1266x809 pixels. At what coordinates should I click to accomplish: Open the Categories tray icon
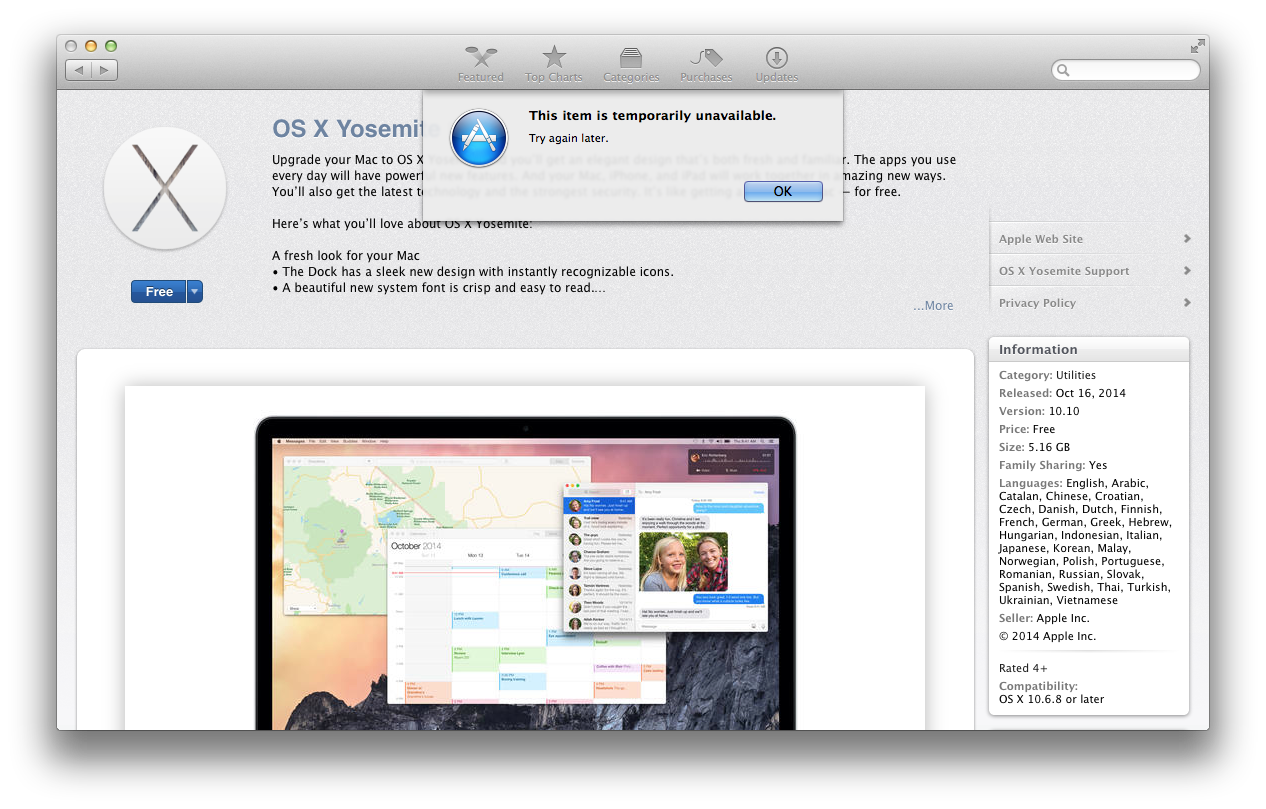631,58
